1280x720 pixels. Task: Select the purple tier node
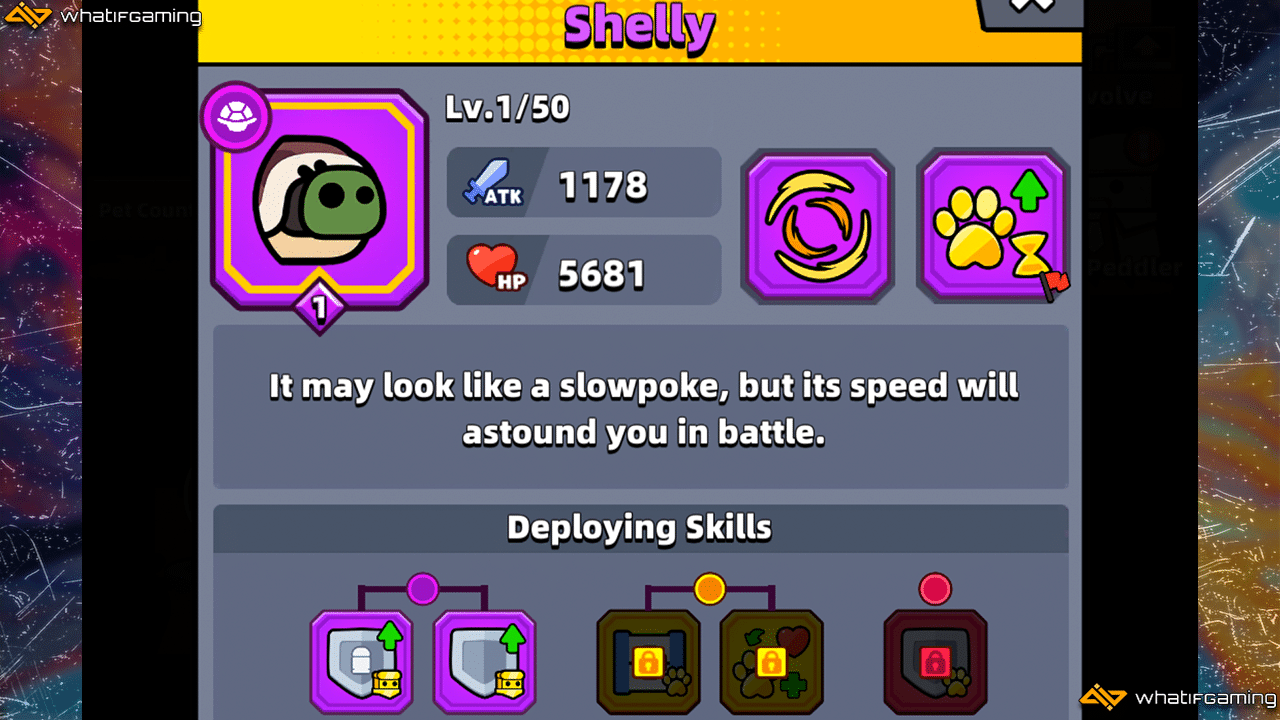click(x=423, y=589)
